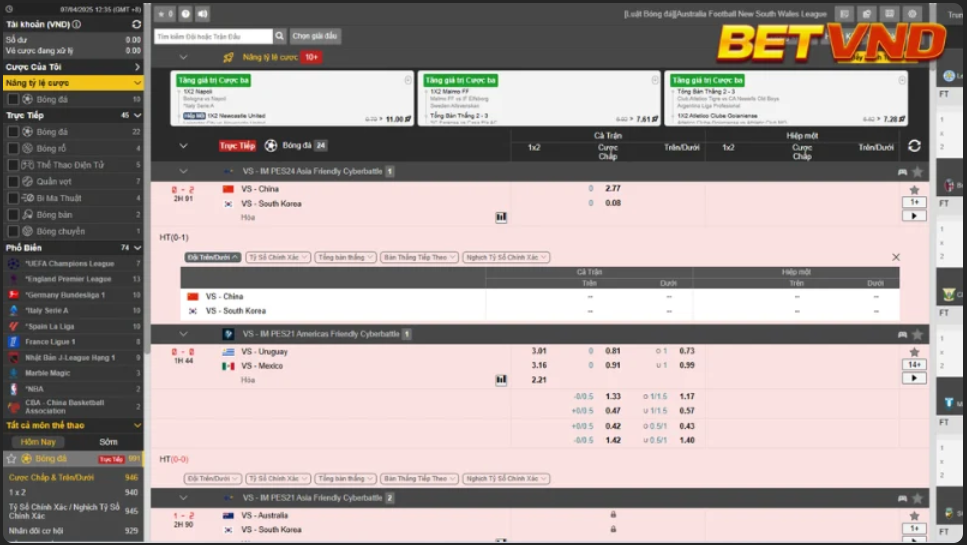Collapse the Phổ Biến section

(x=137, y=247)
